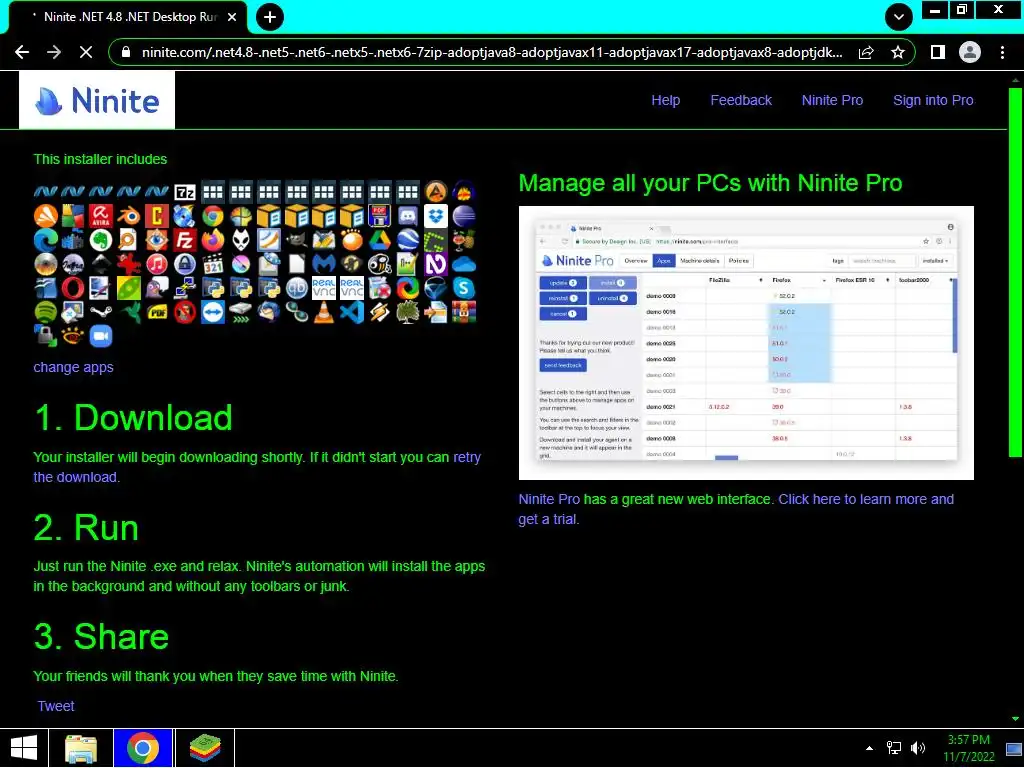Screen dimensions: 1024x768
Task: Click the Notepad++ icon
Action: pos(408,264)
